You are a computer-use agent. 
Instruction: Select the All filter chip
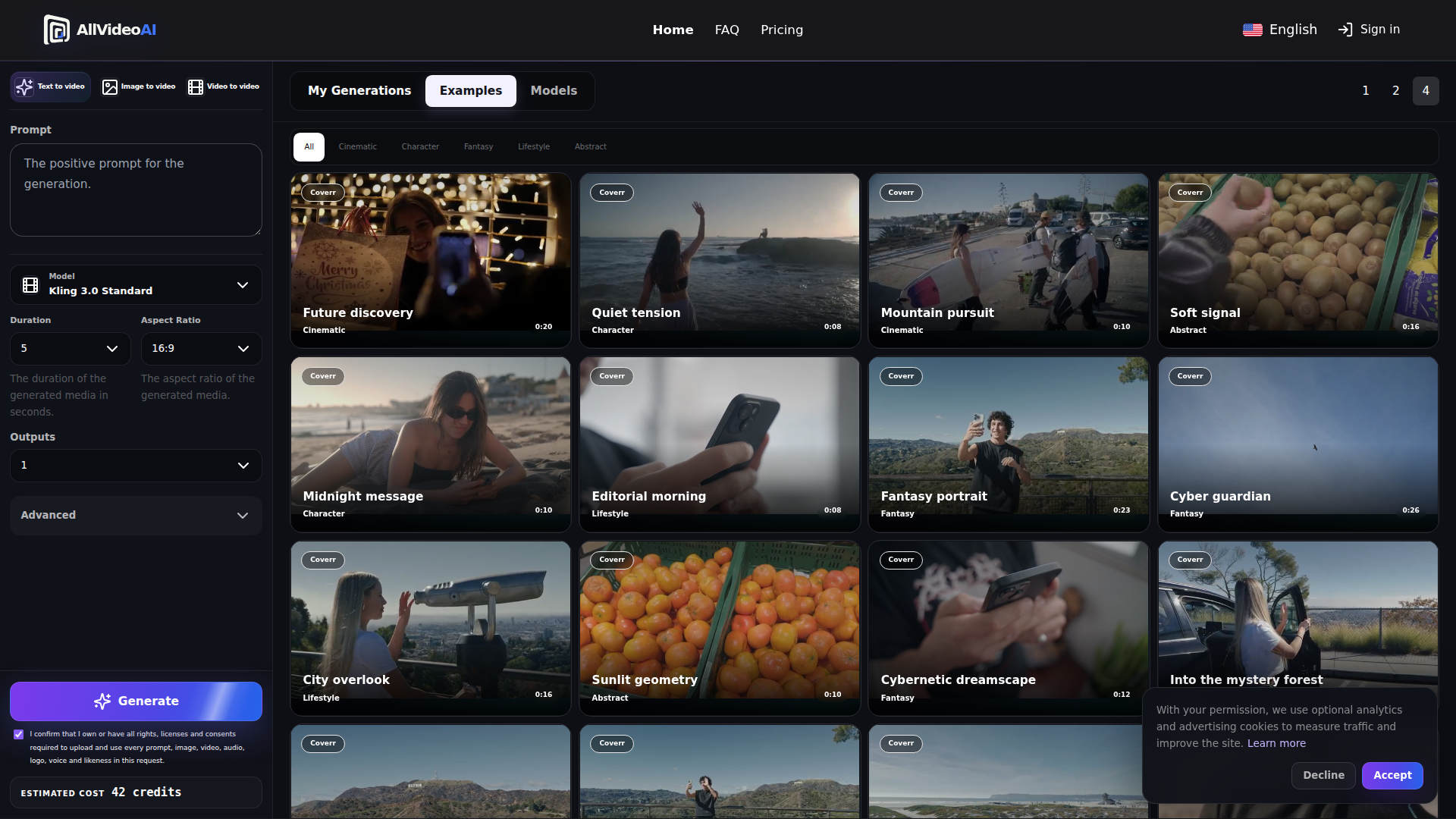(309, 147)
